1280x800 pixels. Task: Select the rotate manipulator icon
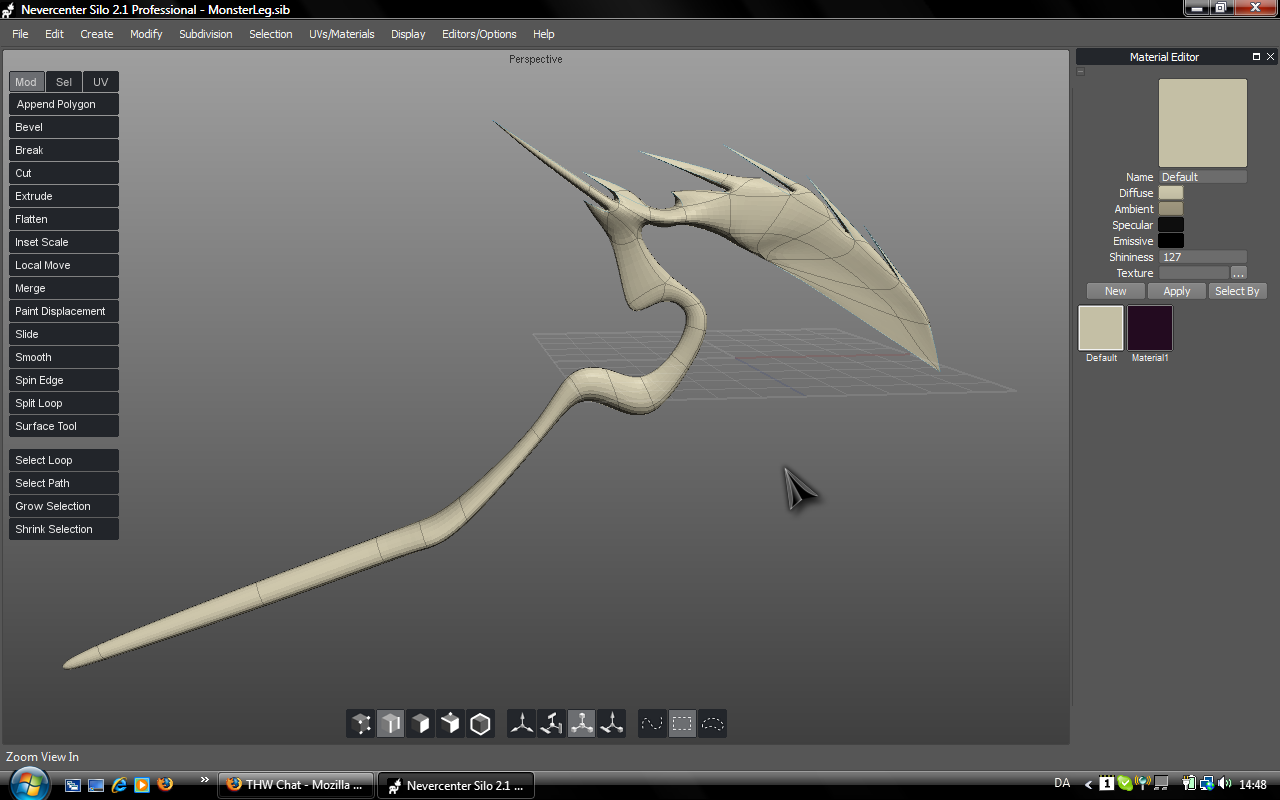[552, 723]
